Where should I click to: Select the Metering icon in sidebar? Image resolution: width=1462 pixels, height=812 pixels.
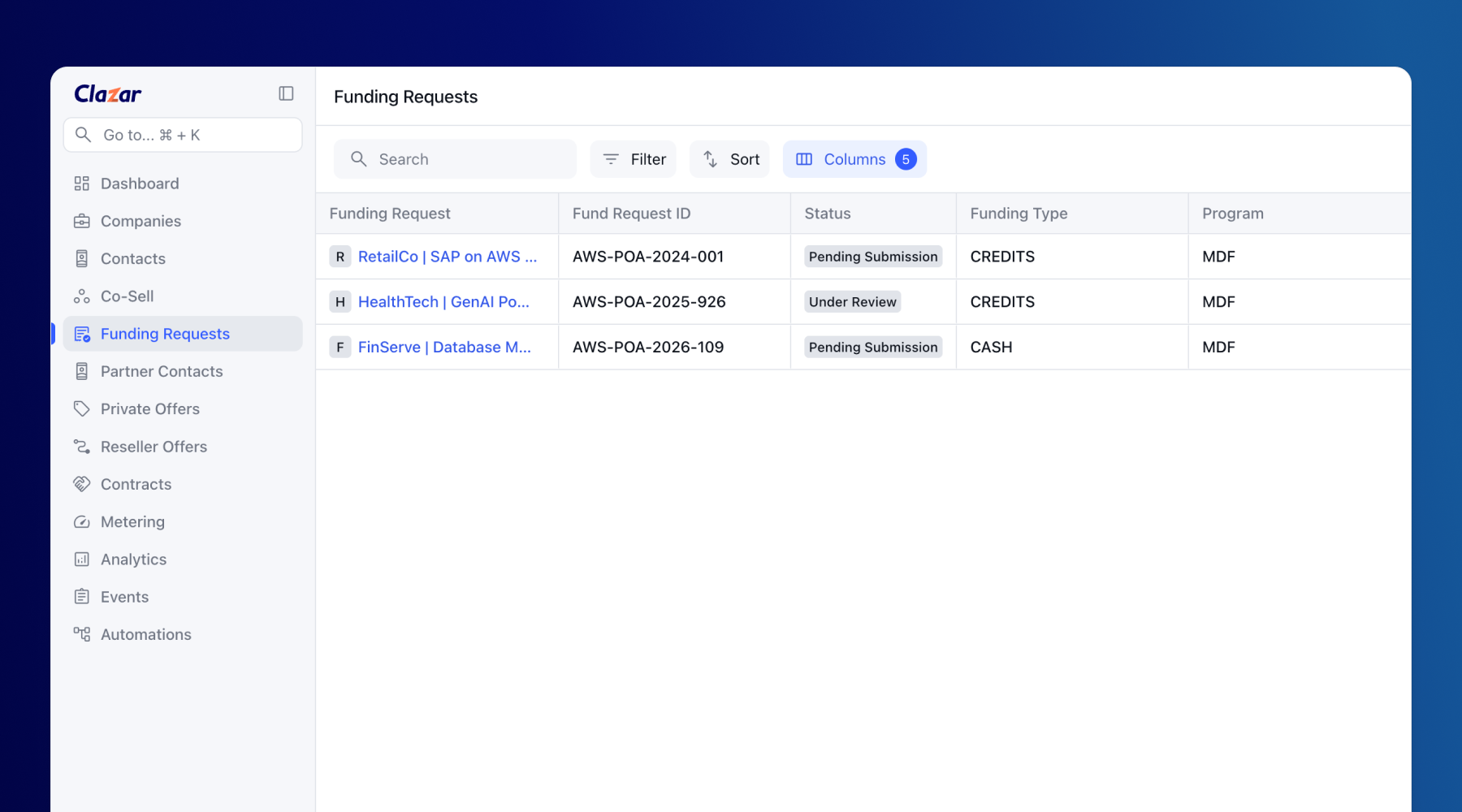pos(81,521)
